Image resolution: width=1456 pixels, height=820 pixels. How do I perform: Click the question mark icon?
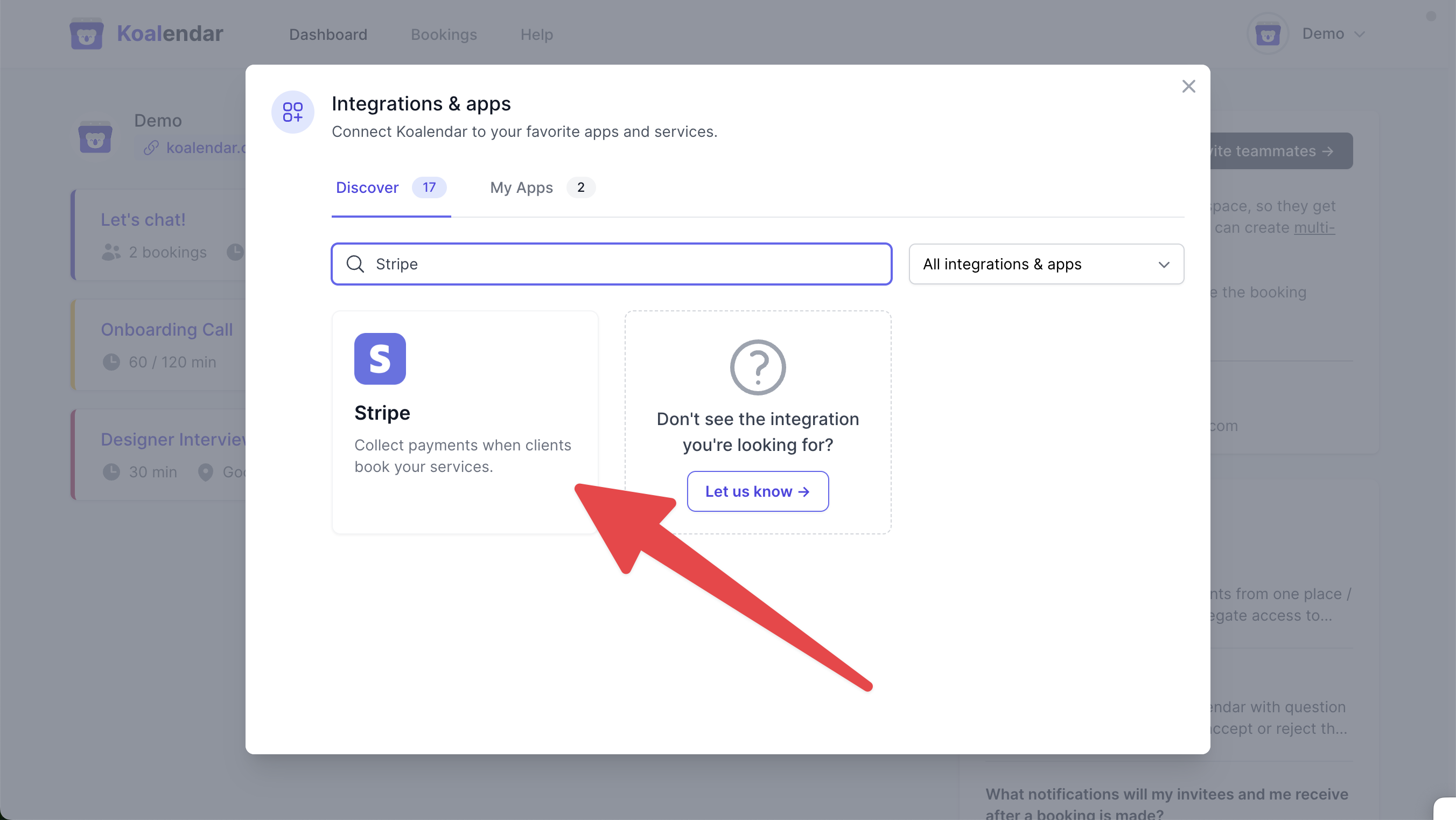tap(758, 367)
